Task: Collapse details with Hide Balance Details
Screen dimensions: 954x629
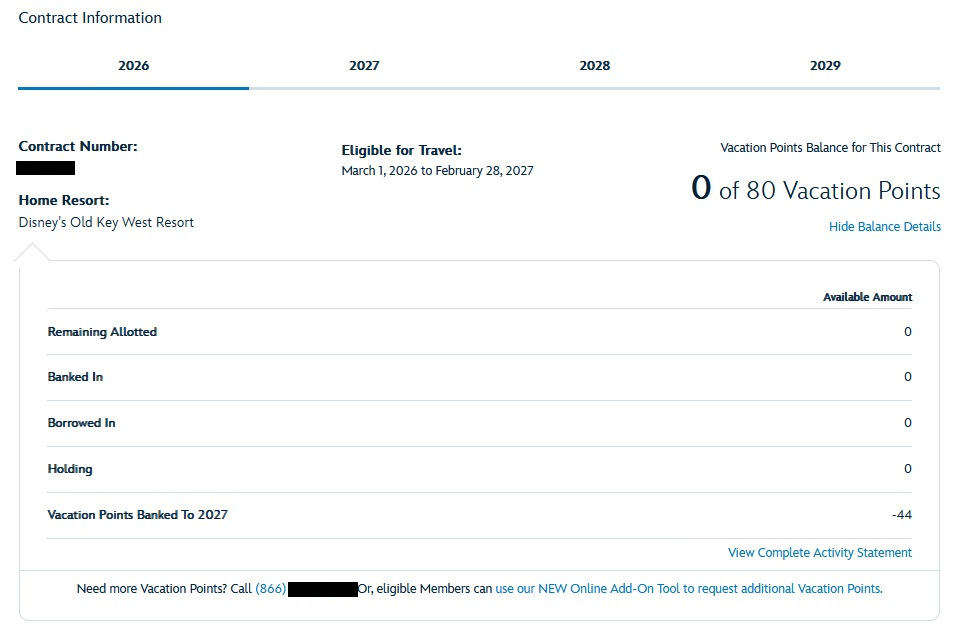Action: 885,226
